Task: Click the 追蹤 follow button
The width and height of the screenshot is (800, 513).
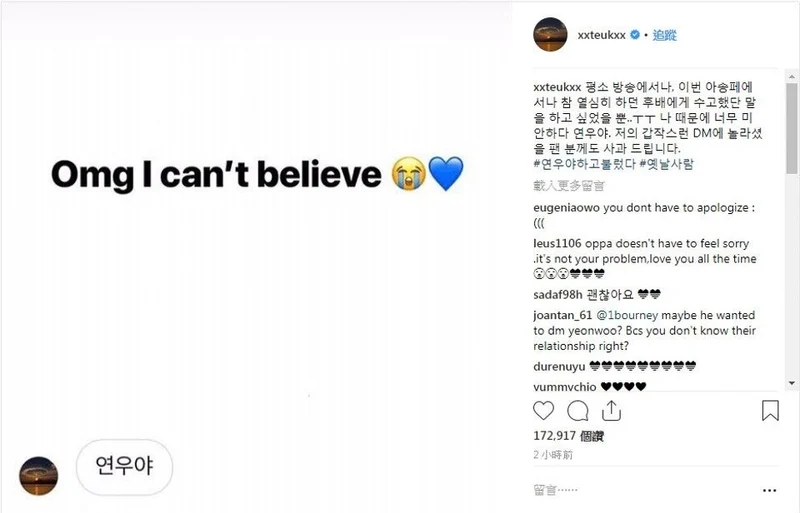Action: click(665, 36)
